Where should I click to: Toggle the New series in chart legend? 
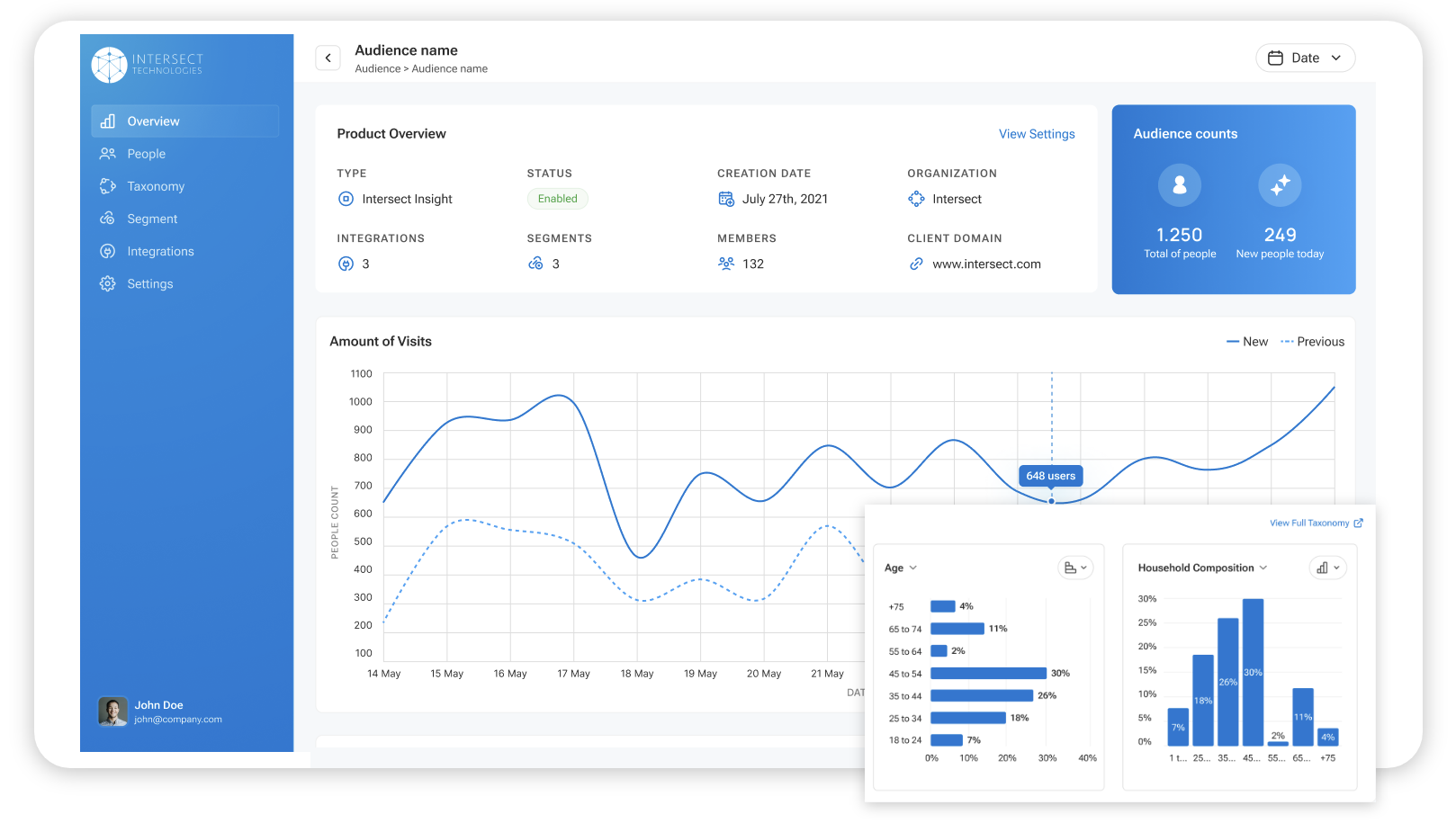(1247, 342)
